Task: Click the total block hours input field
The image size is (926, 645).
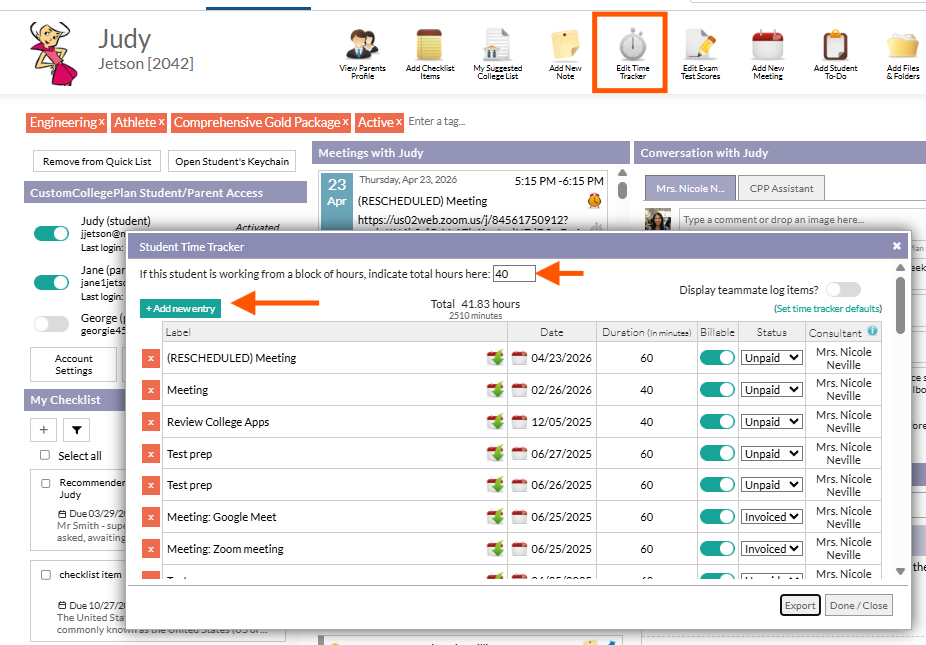Action: pos(514,273)
